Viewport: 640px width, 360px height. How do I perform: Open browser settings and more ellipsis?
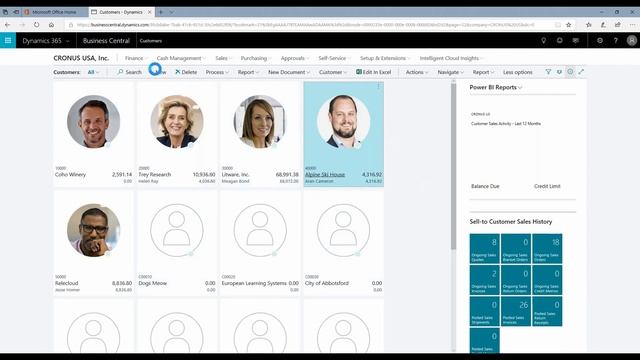click(632, 25)
